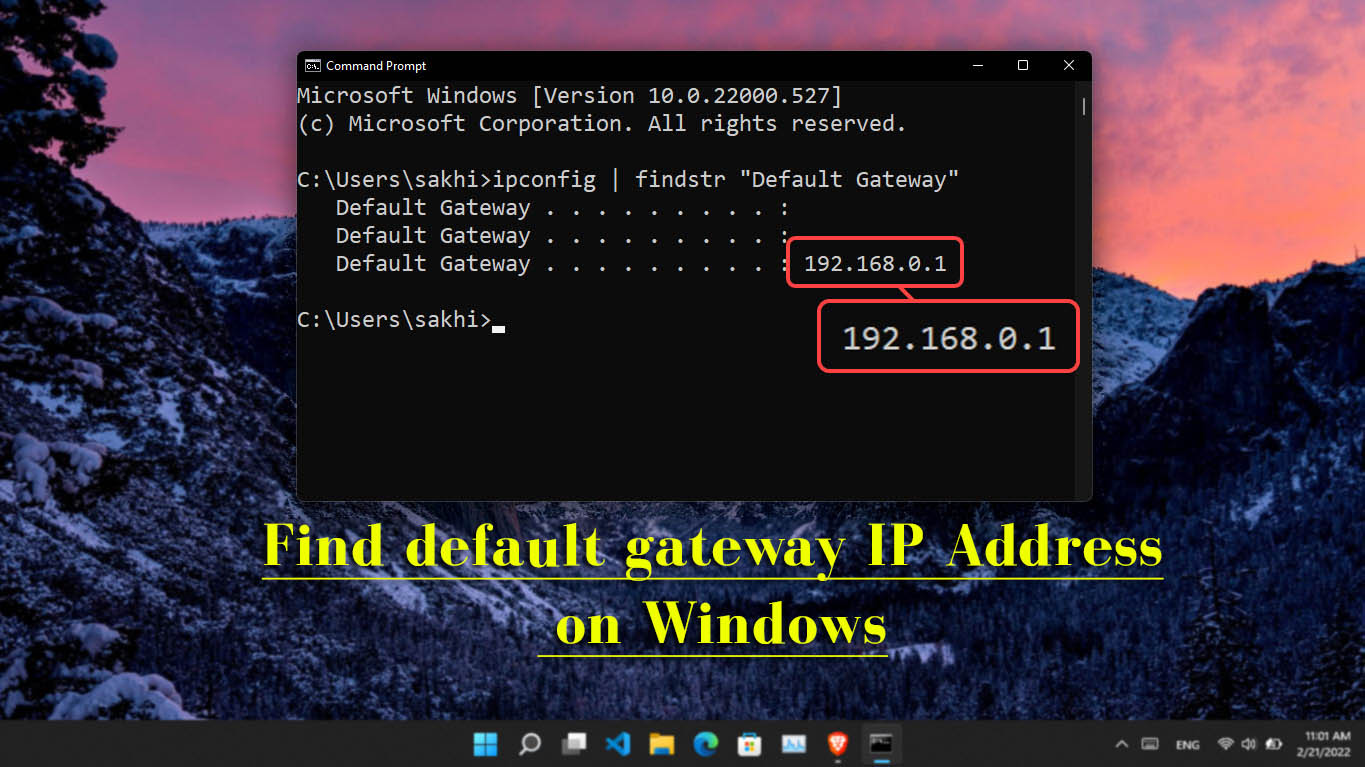This screenshot has width=1365, height=767.
Task: Open the battery status flyout
Action: click(x=1274, y=744)
